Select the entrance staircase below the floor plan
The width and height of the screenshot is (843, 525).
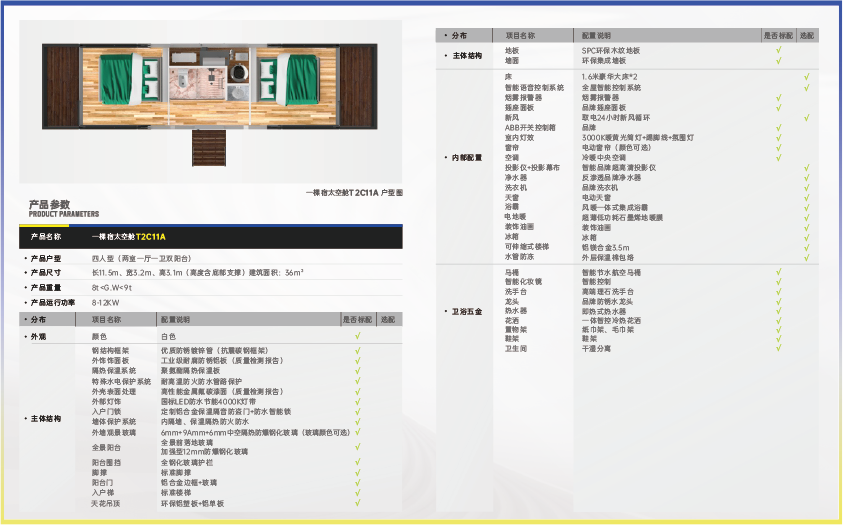click(209, 148)
